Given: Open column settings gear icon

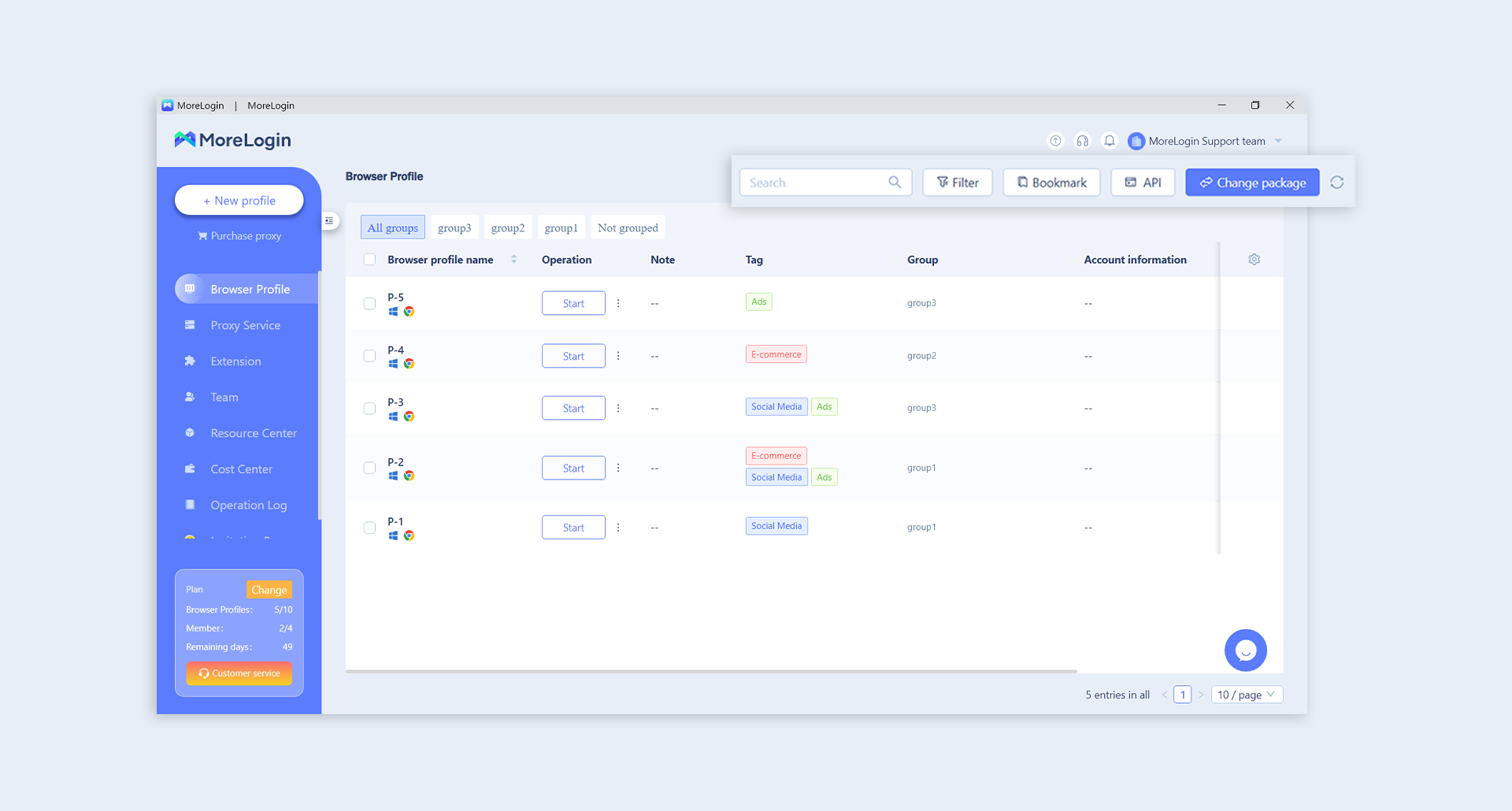Looking at the screenshot, I should point(1254,259).
